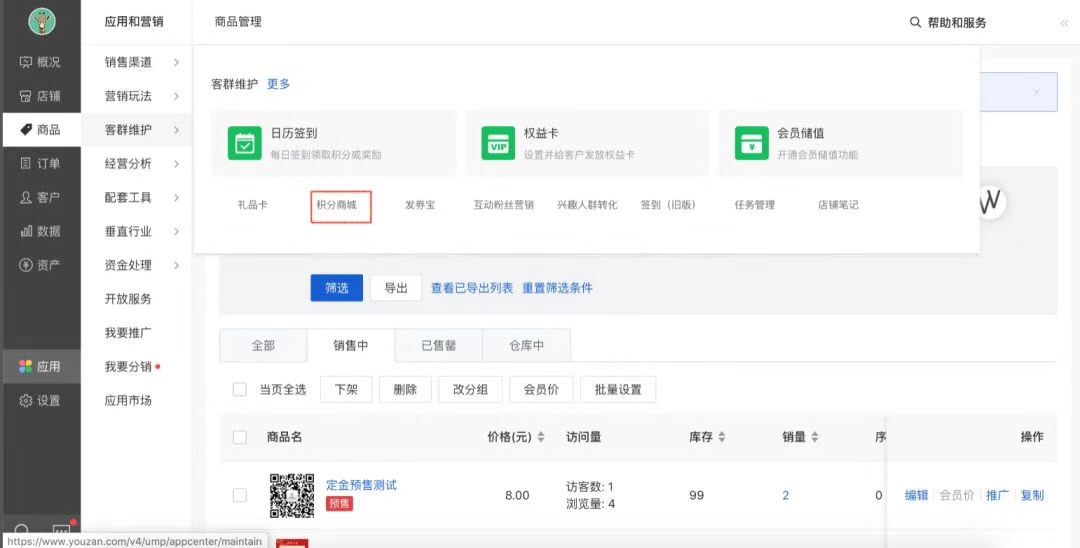Open 我要分销 in the app menu
This screenshot has width=1080, height=548.
pos(128,366)
